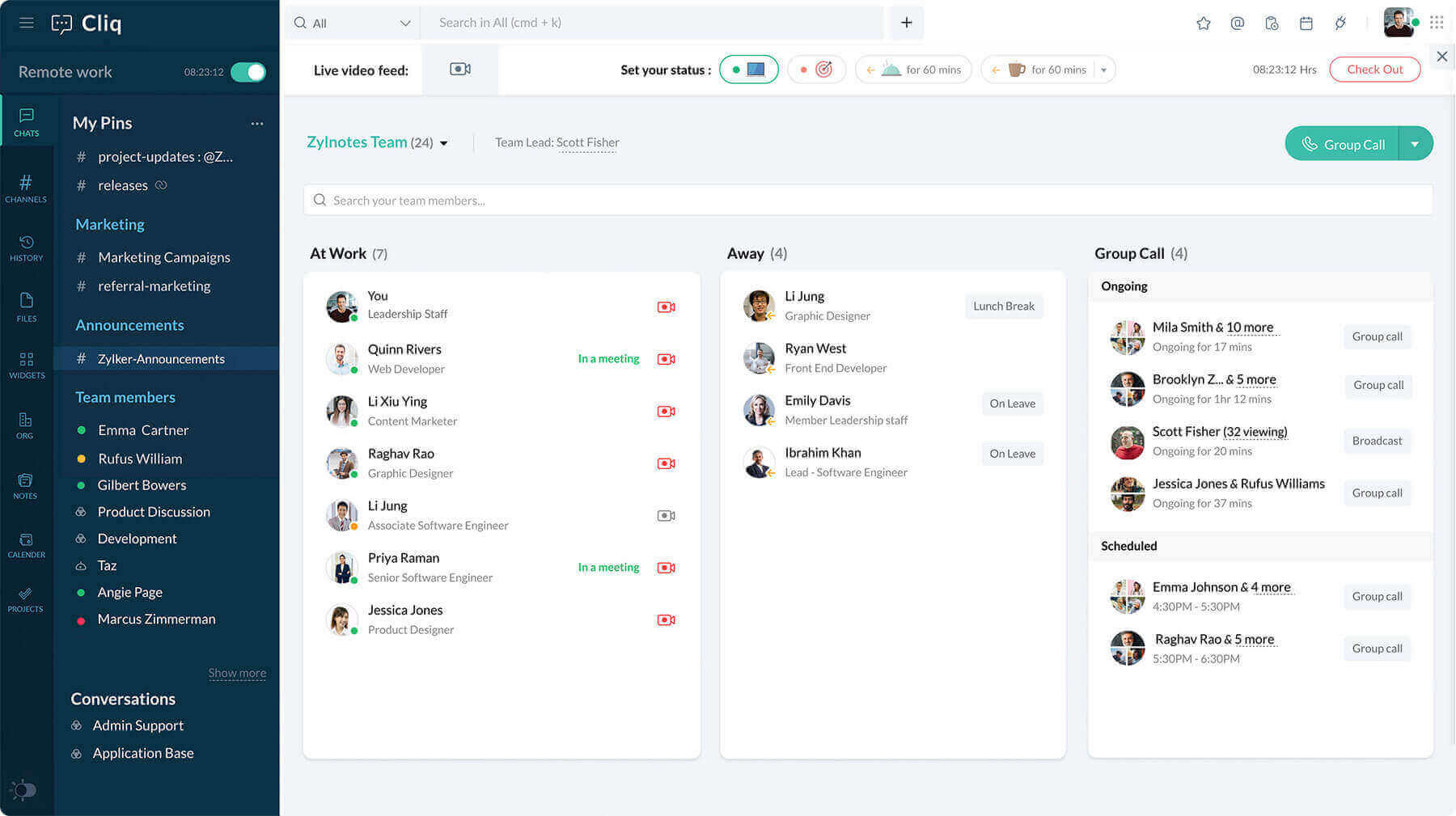This screenshot has width=1456, height=816.
Task: Switch to the Chats tab
Action: (27, 122)
